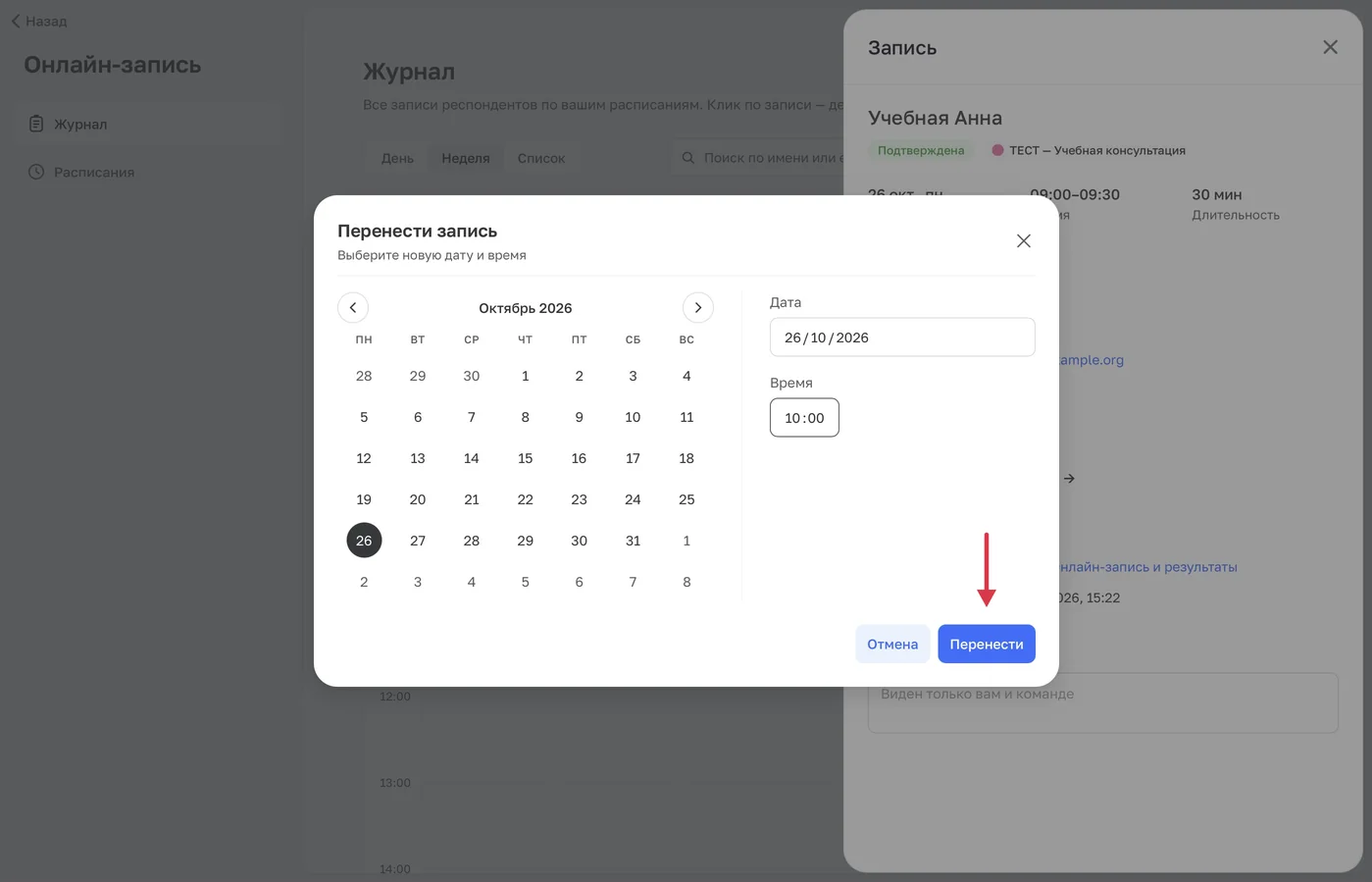The image size is (1372, 882).
Task: Click the 'Октябрь 2026' month heading
Action: (526, 308)
